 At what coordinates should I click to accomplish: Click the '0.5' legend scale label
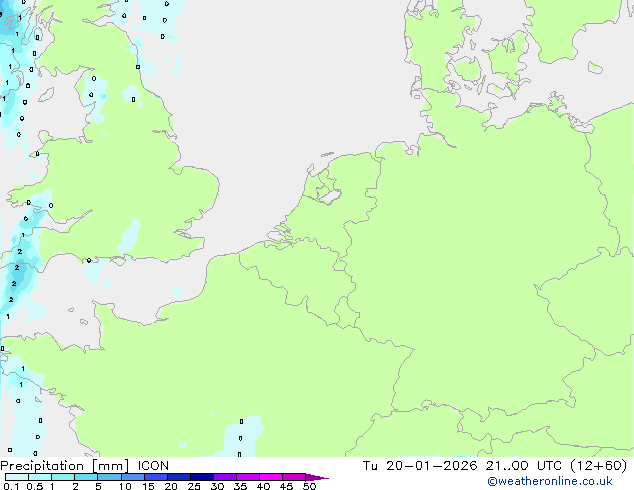(x=34, y=486)
